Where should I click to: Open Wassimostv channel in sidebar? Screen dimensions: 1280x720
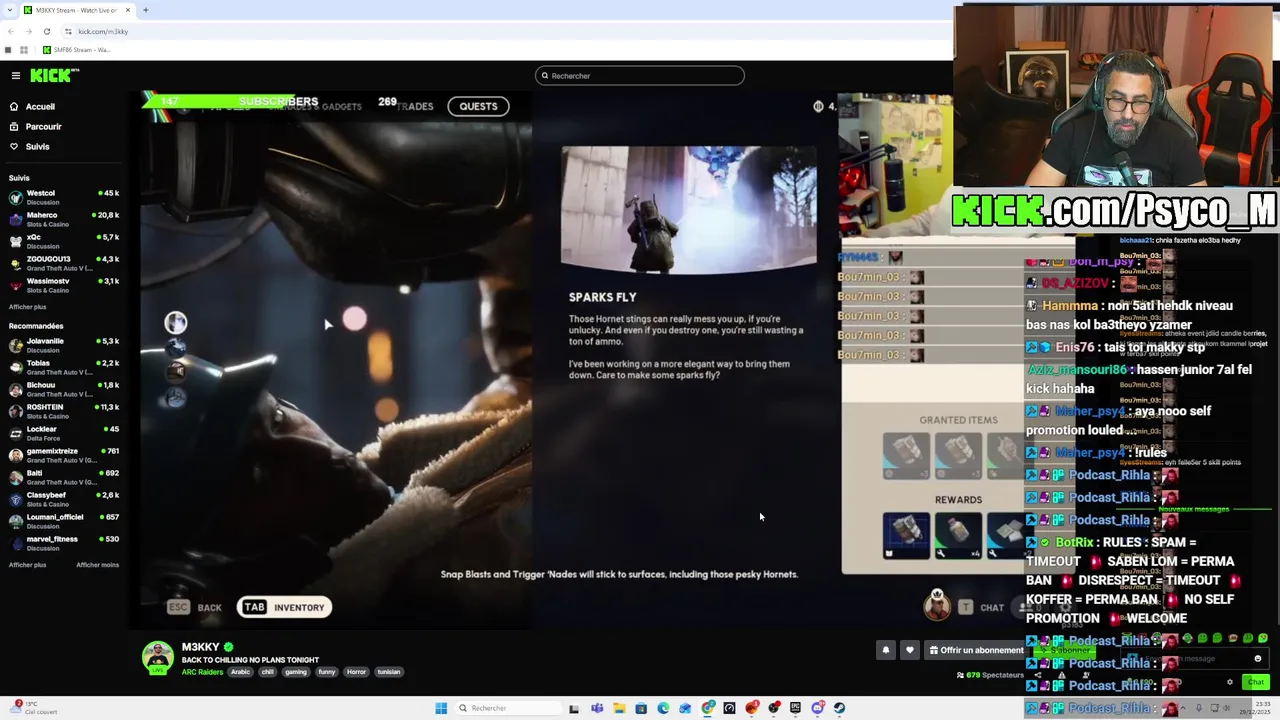64,285
